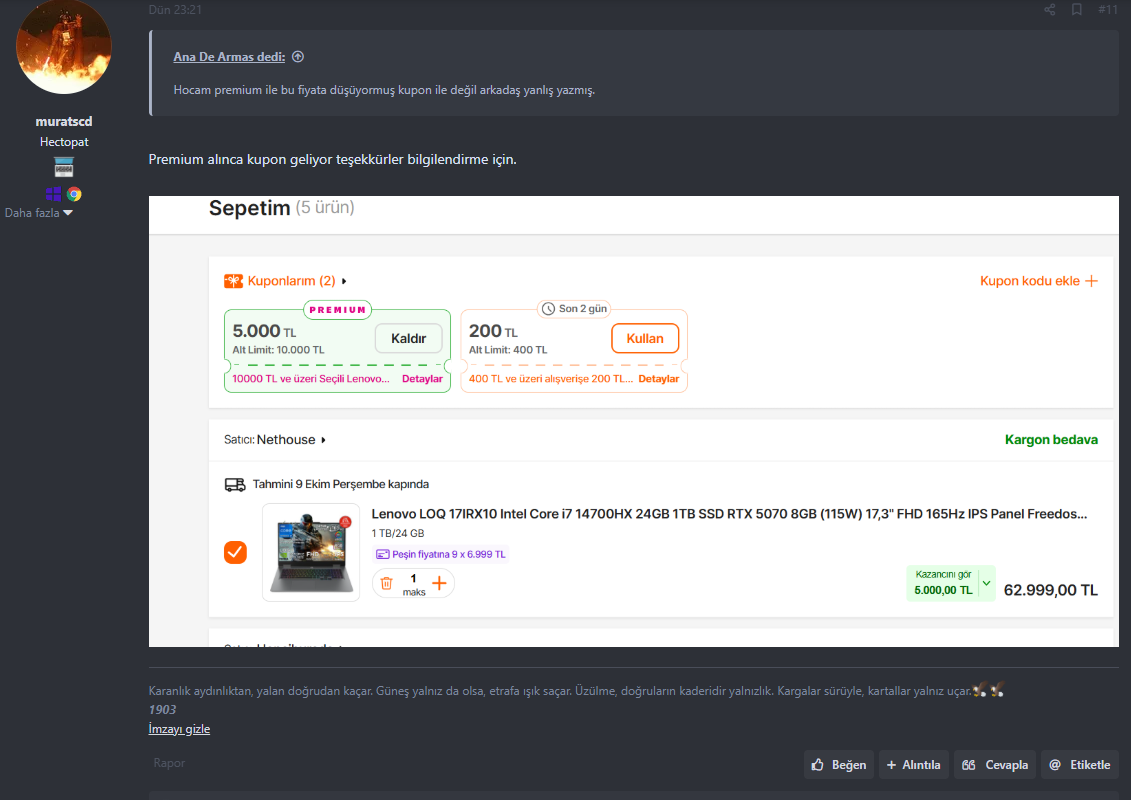Expand Daha fazla user details
This screenshot has height=800, width=1131.
pyautogui.click(x=39, y=213)
